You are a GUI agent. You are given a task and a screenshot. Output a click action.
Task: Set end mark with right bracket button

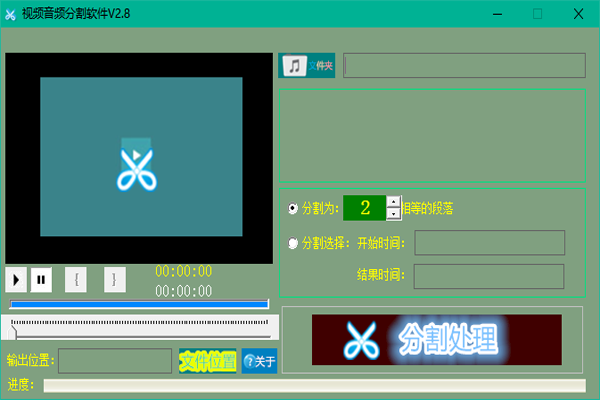pyautogui.click(x=114, y=280)
